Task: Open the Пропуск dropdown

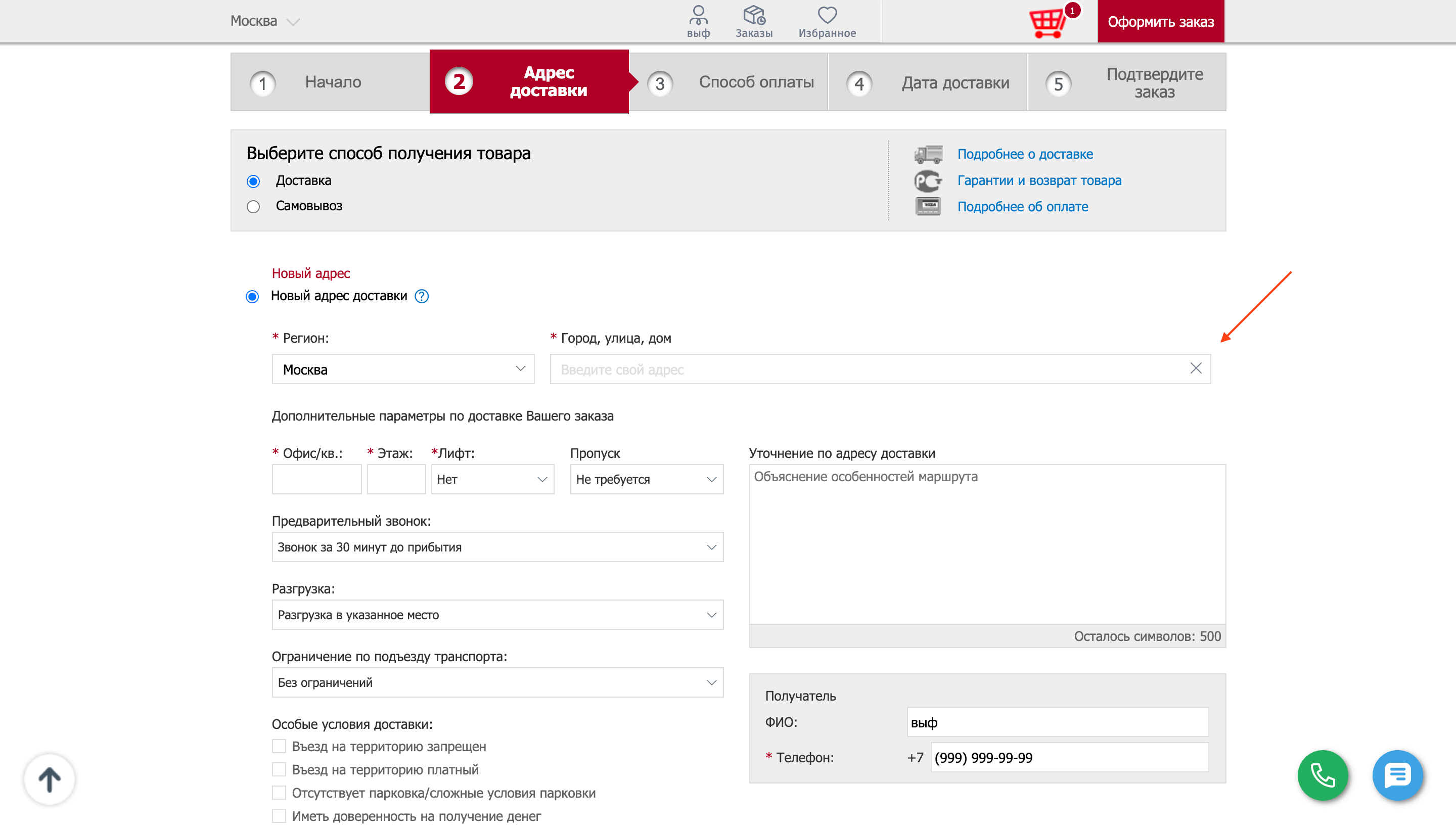Action: [647, 479]
